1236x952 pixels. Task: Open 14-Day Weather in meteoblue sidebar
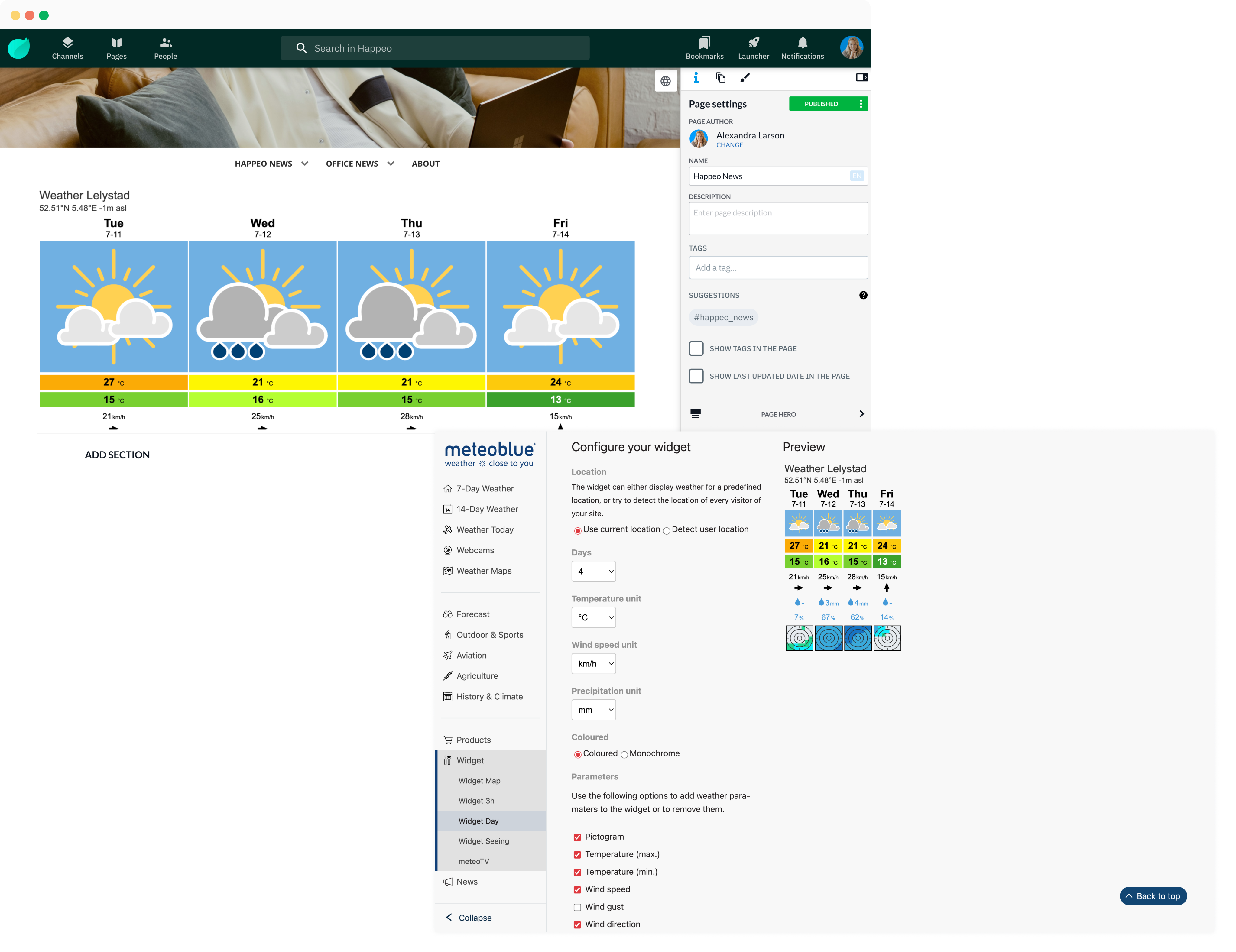pyautogui.click(x=481, y=509)
